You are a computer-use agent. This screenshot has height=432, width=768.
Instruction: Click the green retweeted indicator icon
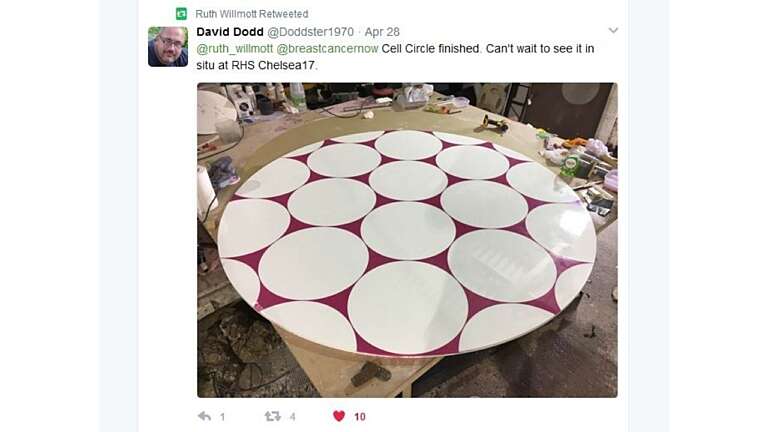pos(182,14)
